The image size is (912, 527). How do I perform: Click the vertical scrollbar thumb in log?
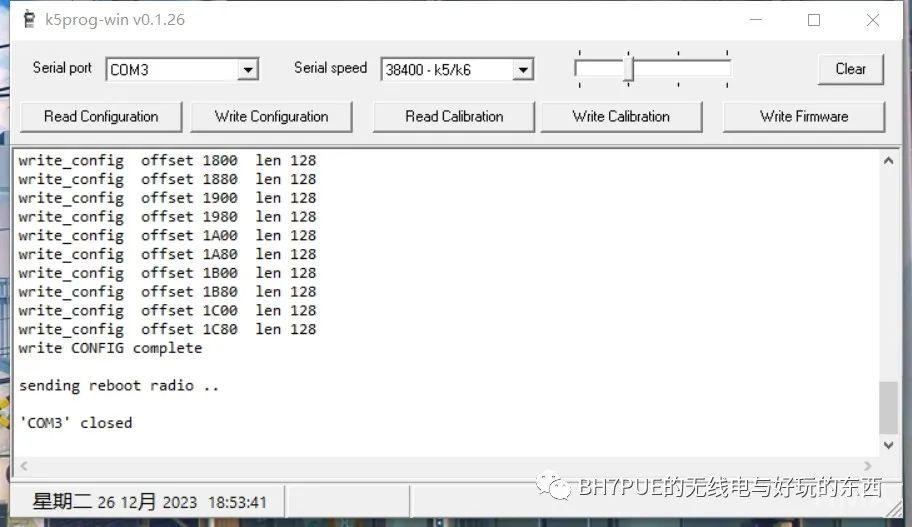pyautogui.click(x=888, y=407)
